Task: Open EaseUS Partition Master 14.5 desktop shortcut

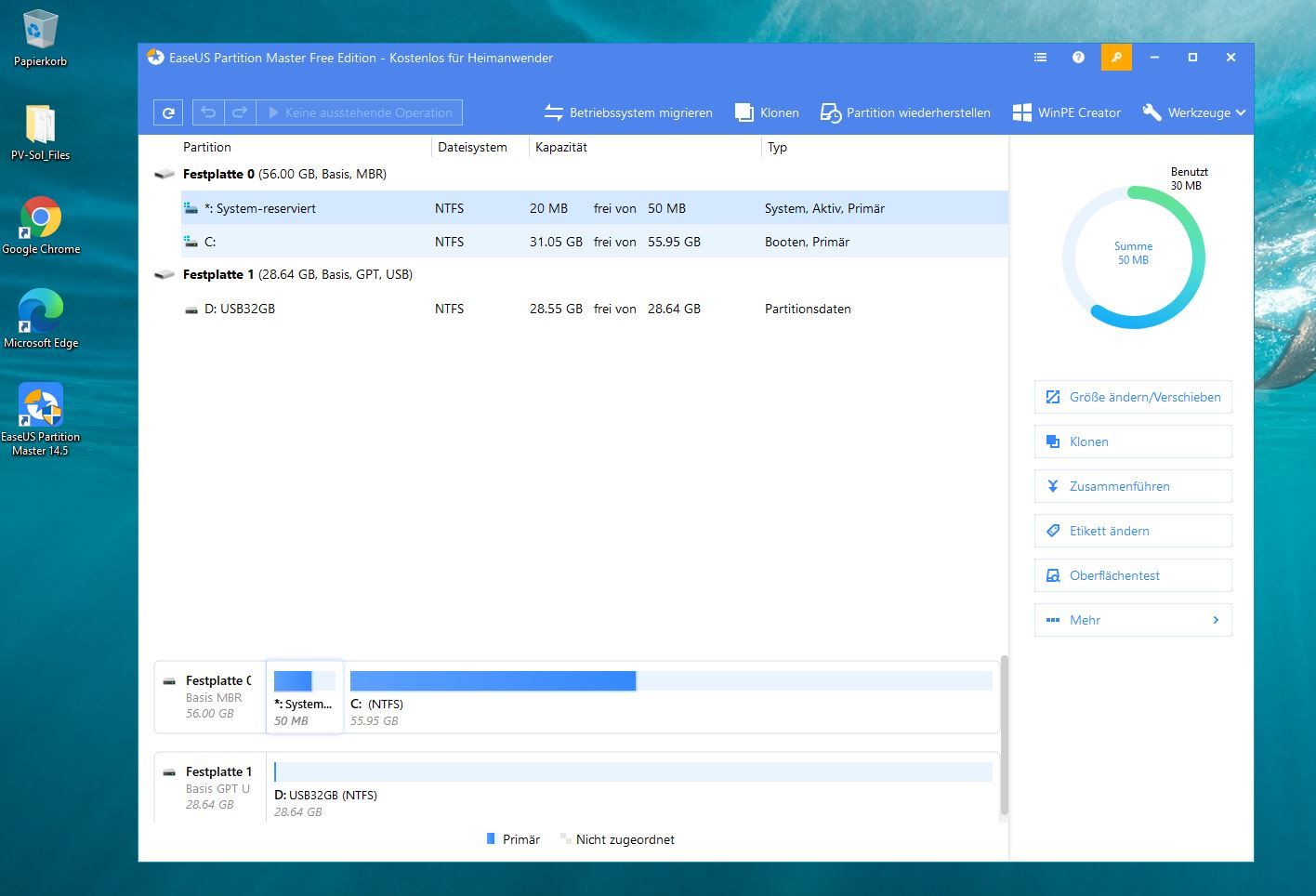Action: (40, 419)
